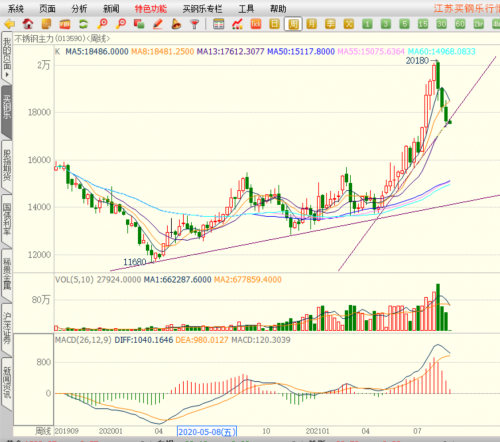
Task: Switch to the 股指期货 sidebar tab
Action: tap(7, 166)
